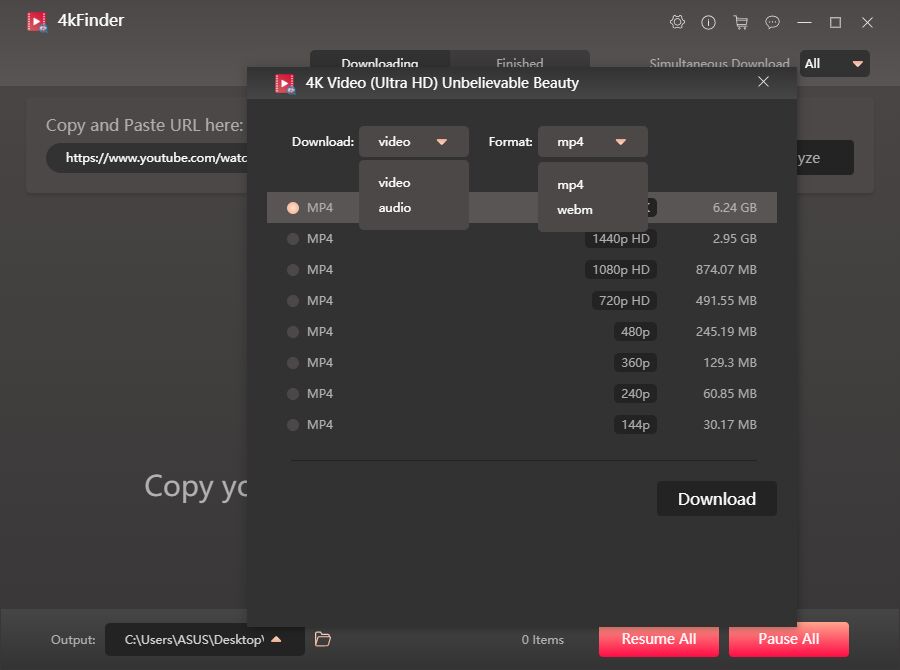
Task: Click the 129.3 MB file size
Action: (730, 363)
